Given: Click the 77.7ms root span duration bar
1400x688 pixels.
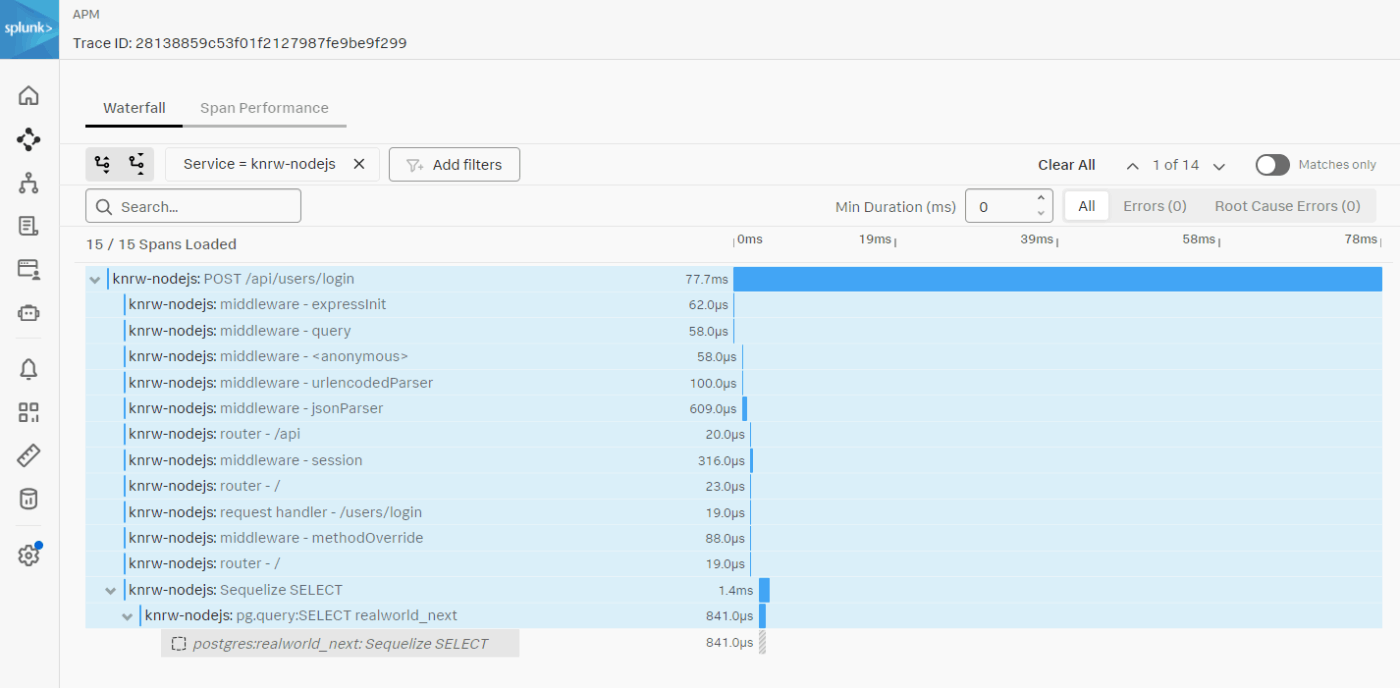Looking at the screenshot, I should tap(1058, 279).
